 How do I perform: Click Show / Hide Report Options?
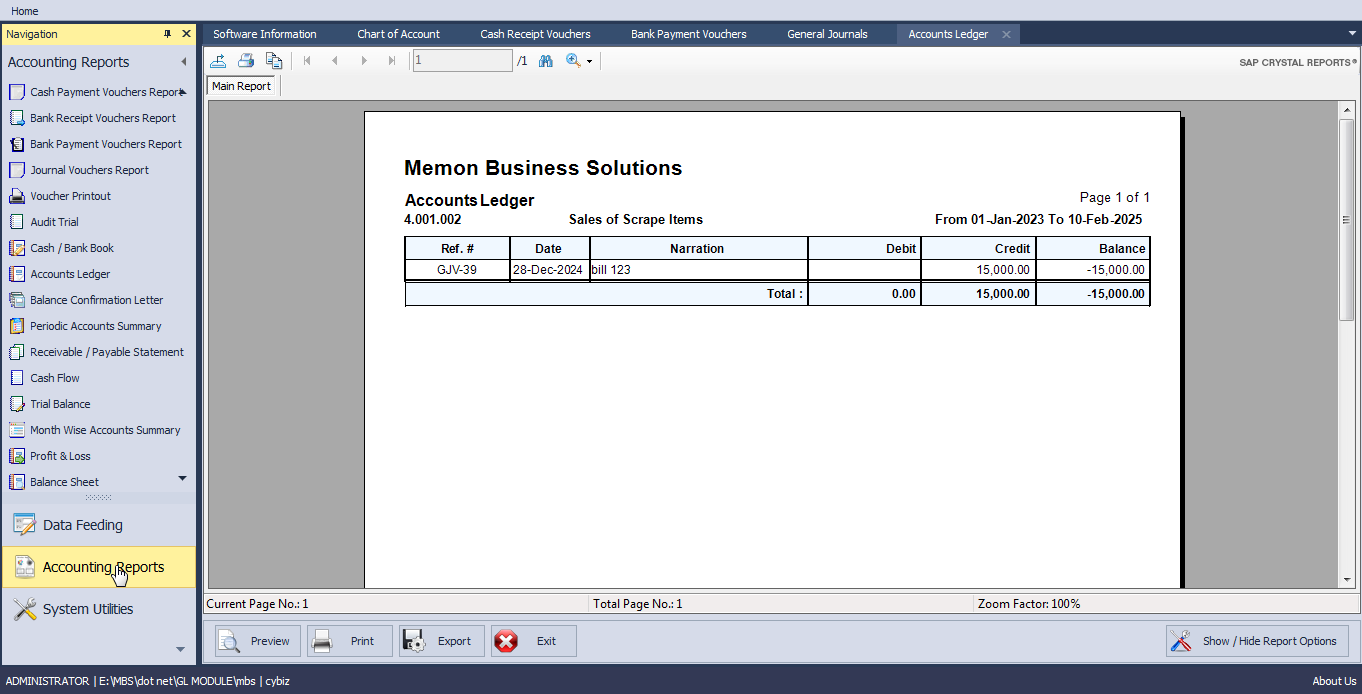1257,641
